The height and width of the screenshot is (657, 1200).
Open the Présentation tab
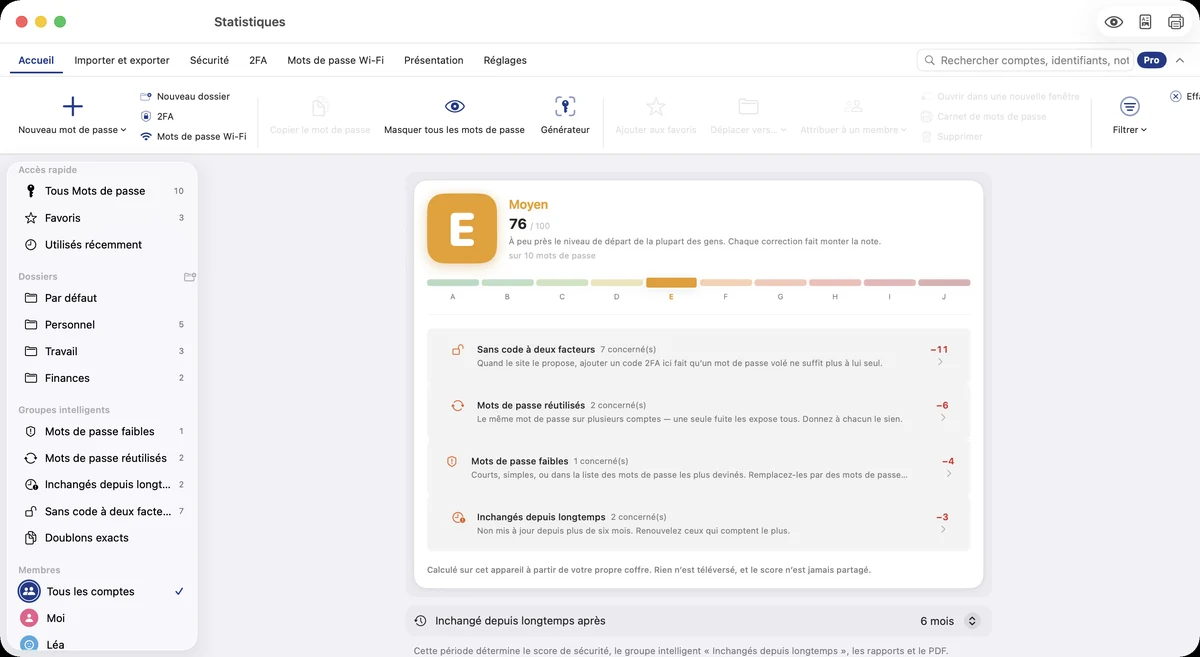click(433, 60)
